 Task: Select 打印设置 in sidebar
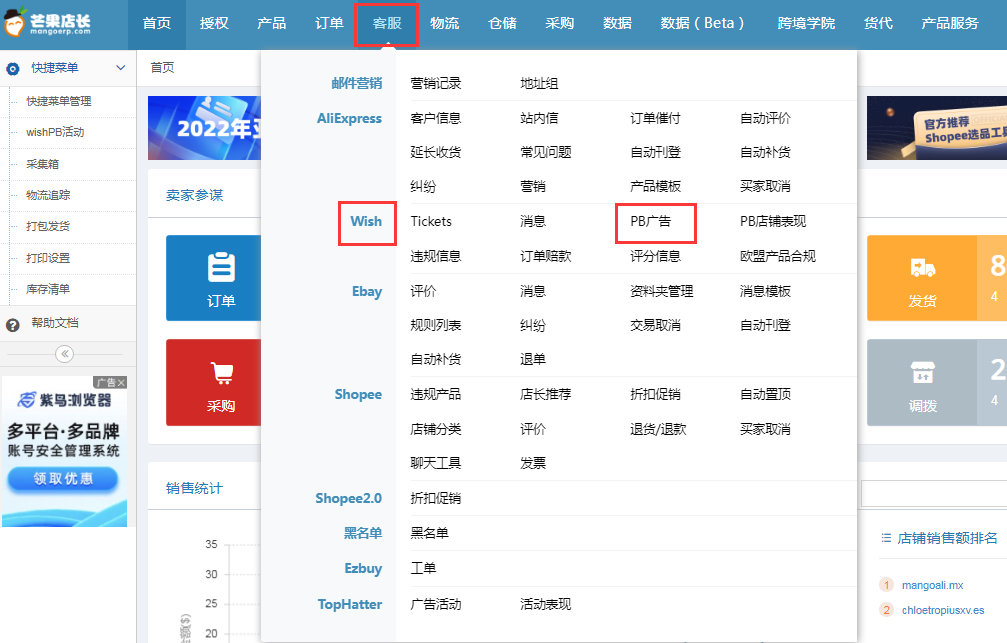pyautogui.click(x=48, y=258)
